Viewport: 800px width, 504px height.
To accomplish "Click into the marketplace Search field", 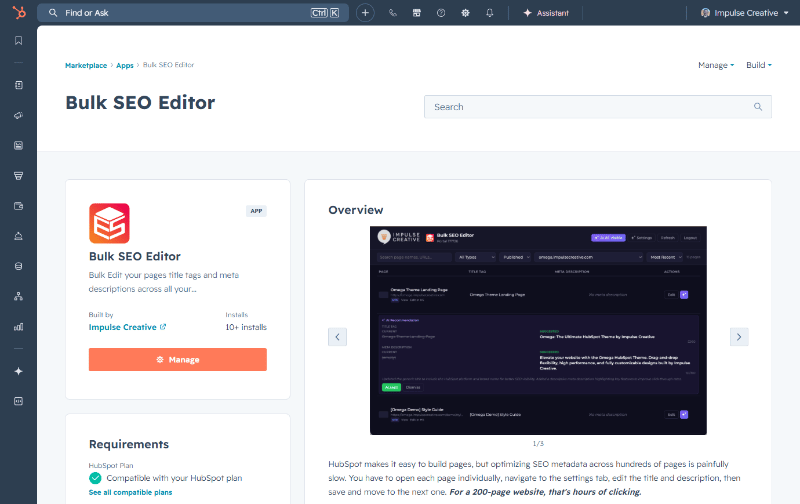I will (x=597, y=107).
